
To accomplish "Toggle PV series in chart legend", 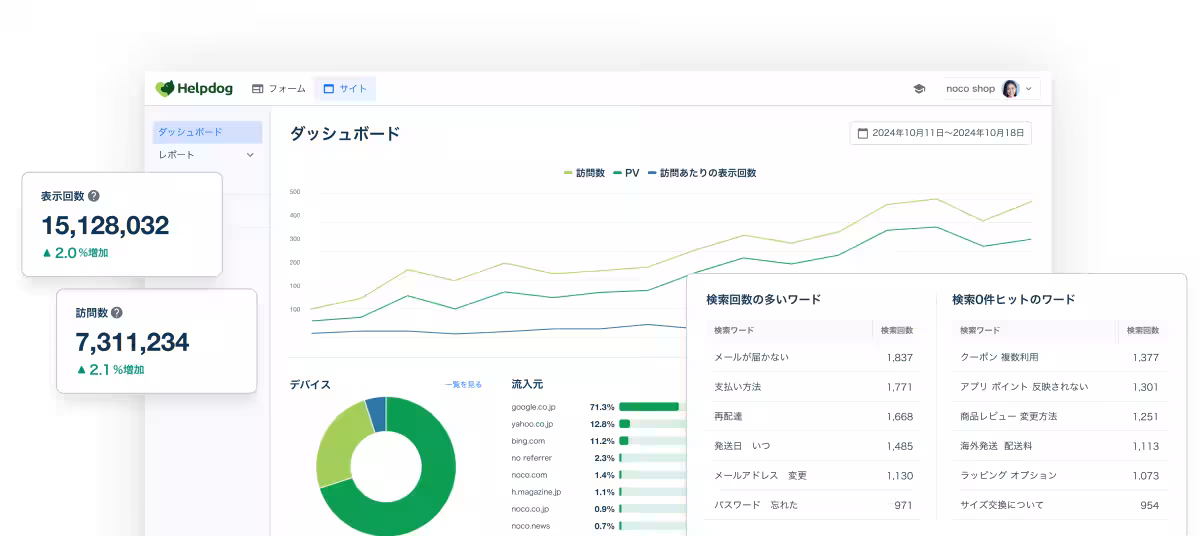I will point(626,173).
